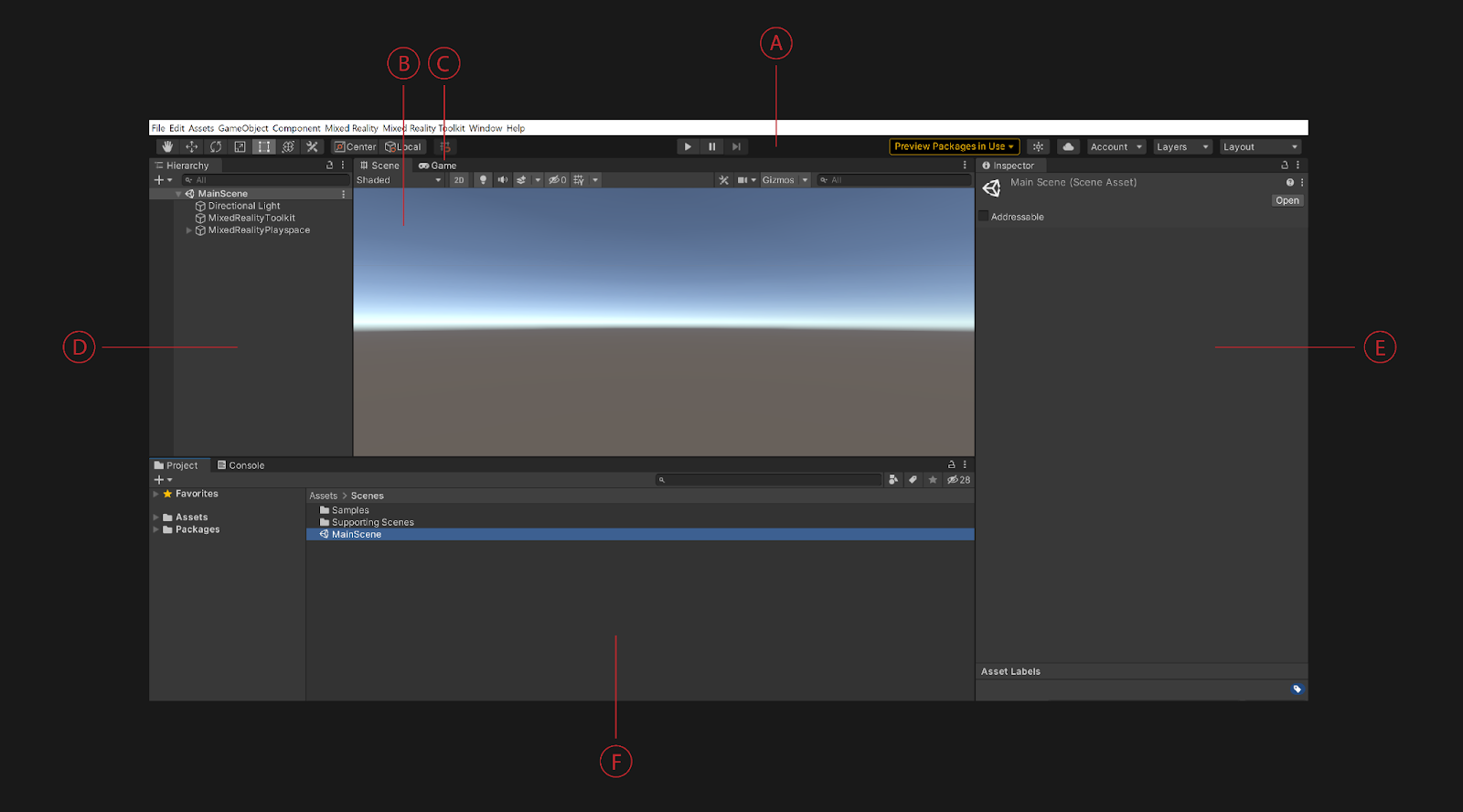Screen dimensions: 1463x812
Task: Open the Account dropdown
Action: 1116,146
